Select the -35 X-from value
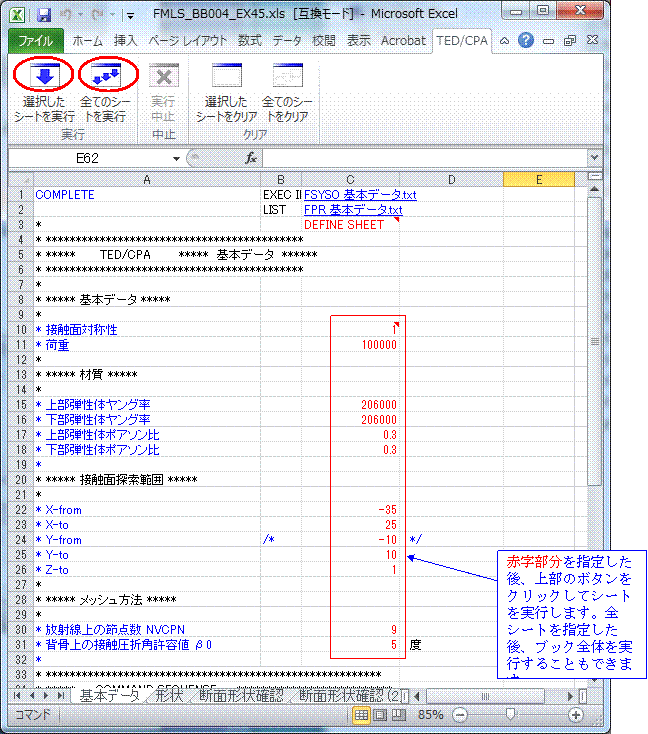Viewport: 648px width, 734px height. point(350,510)
